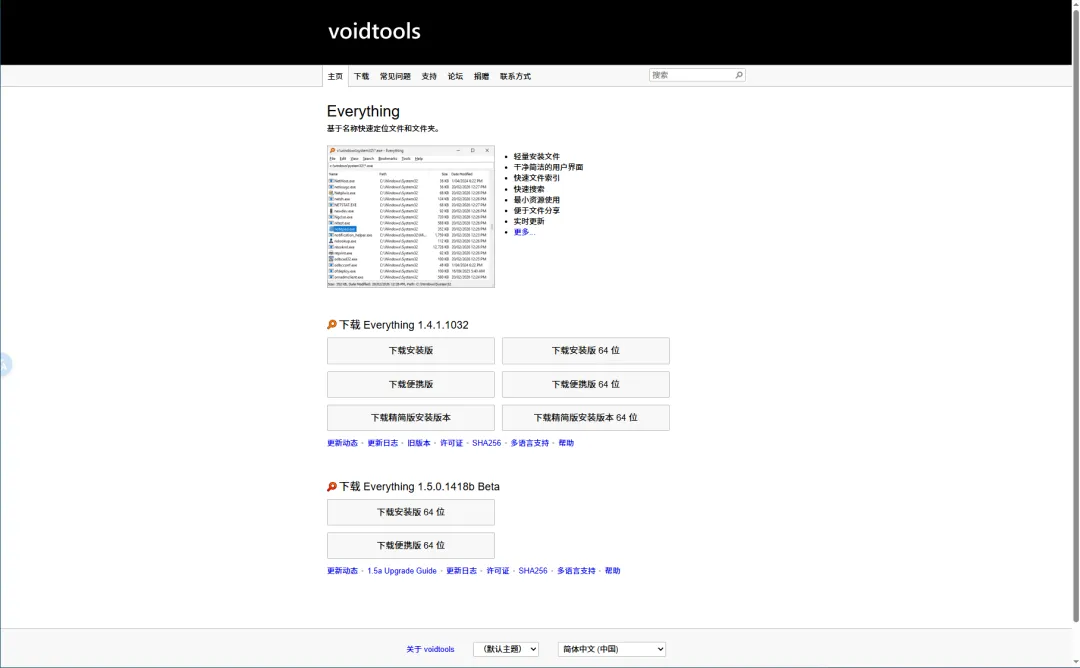Click 下载便携版 64 位 under version 1.4.1.1032
The height and width of the screenshot is (668, 1080).
click(585, 384)
